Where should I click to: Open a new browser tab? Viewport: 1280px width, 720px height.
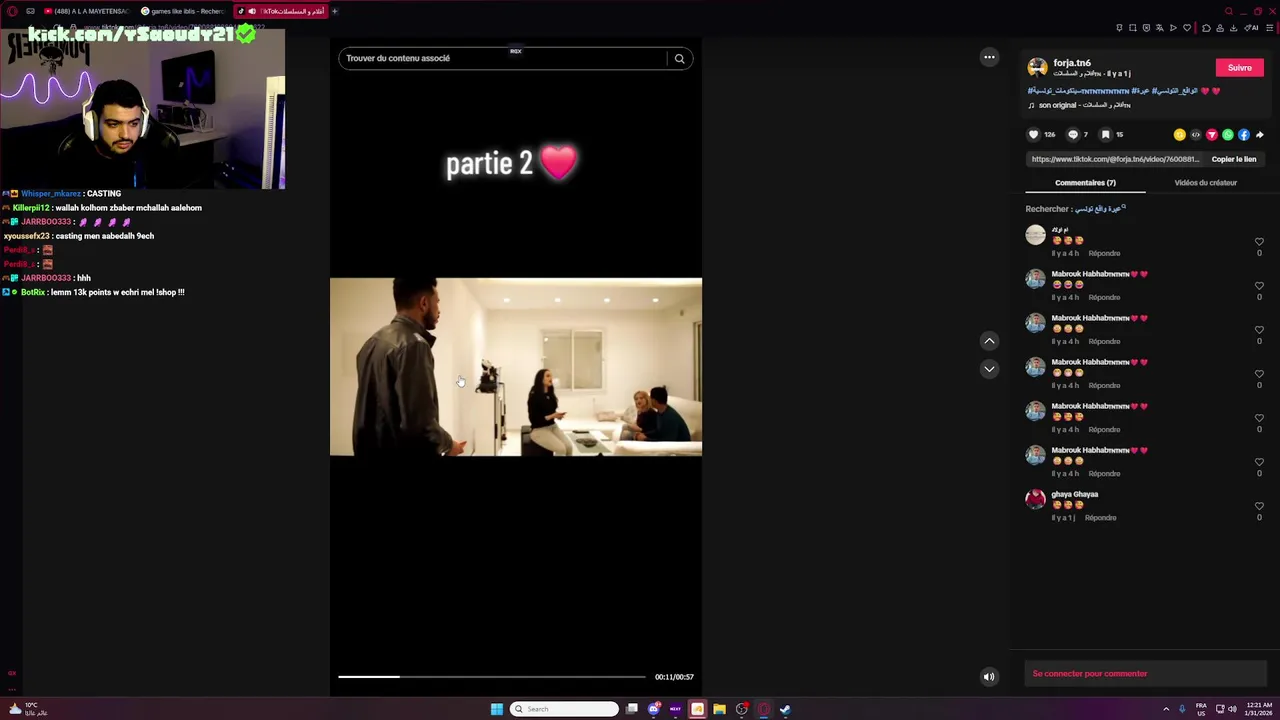334,11
